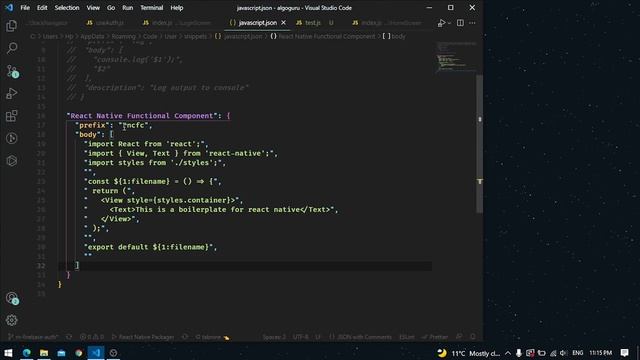Open the editor More Actions ellipsis

click(472, 23)
